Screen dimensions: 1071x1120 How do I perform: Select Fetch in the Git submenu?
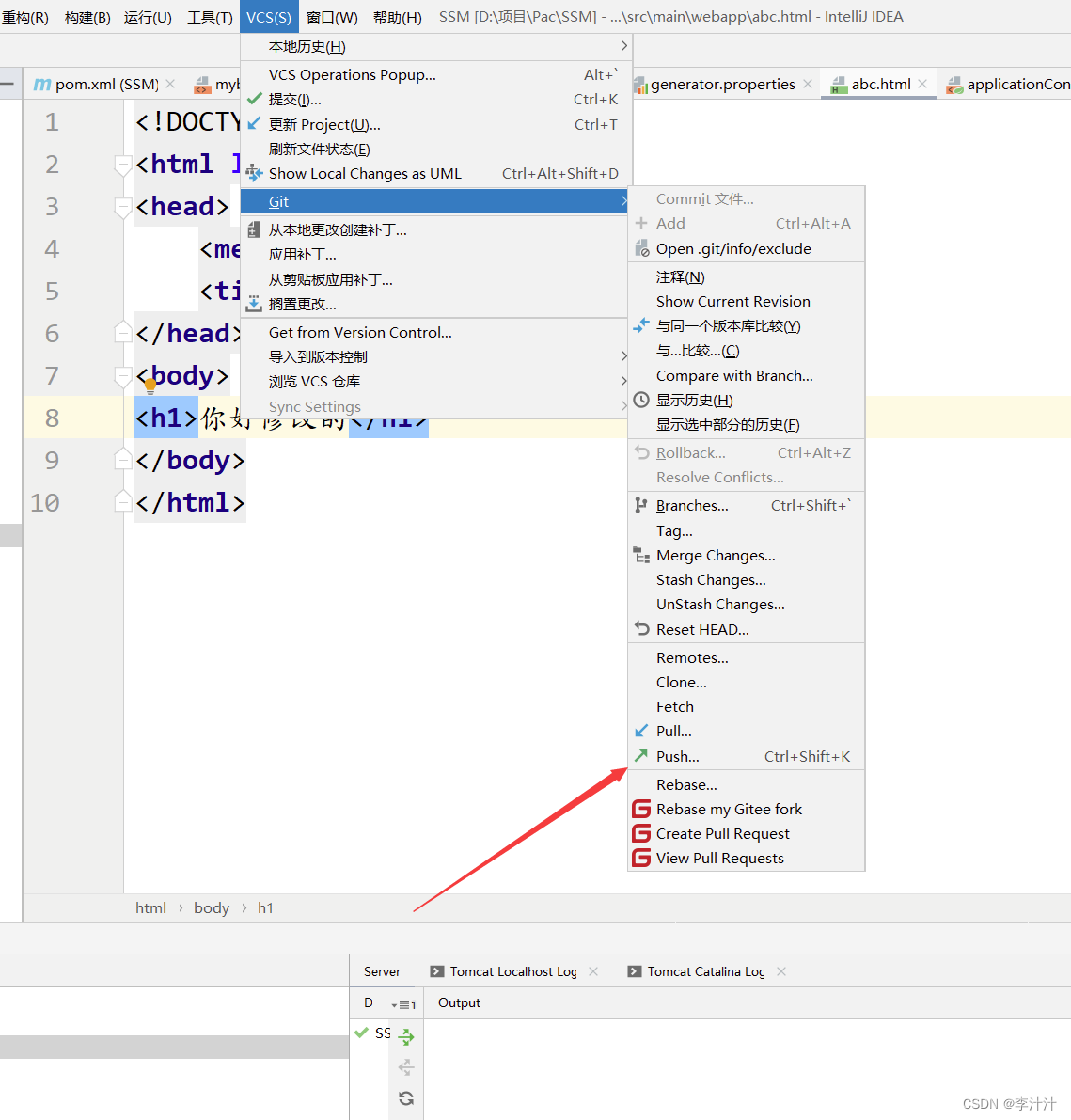pos(747,706)
